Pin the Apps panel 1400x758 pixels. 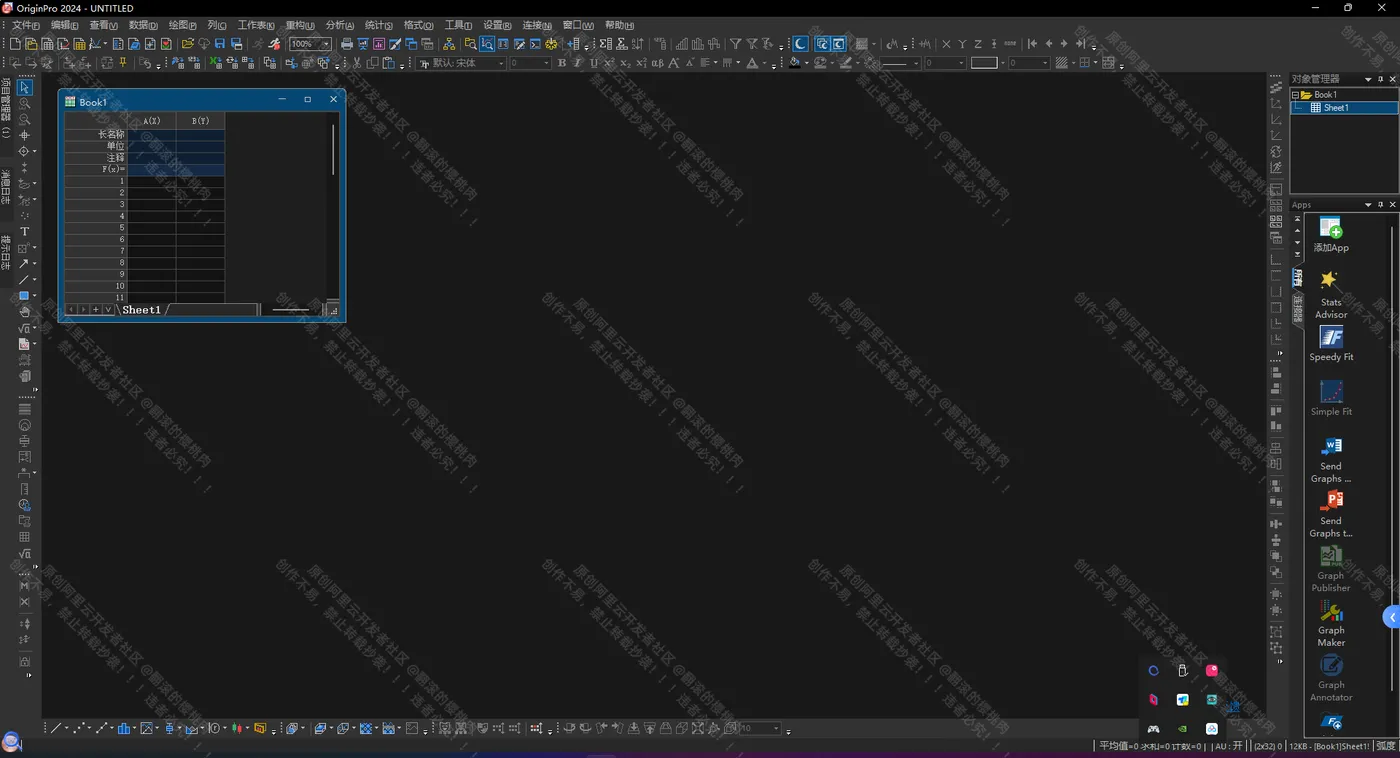click(x=1380, y=205)
